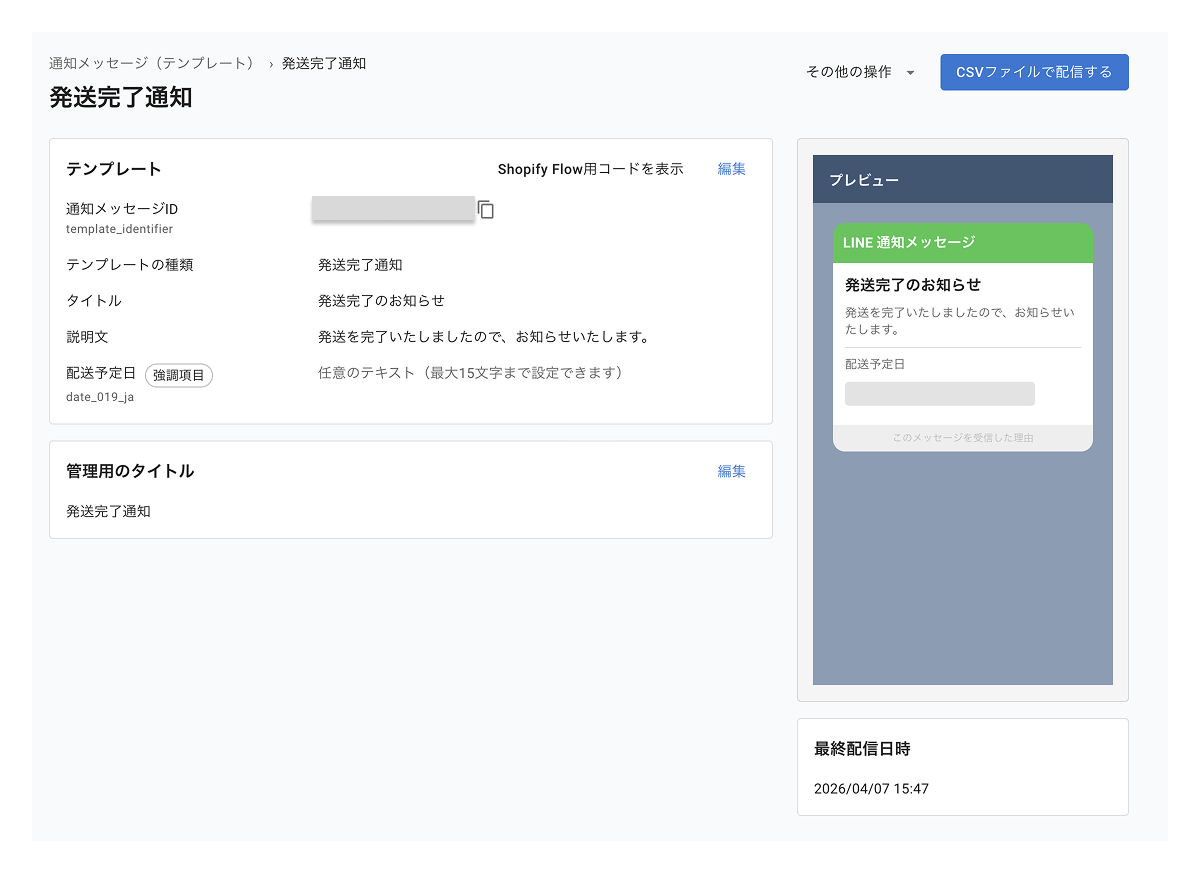Click the gray placeholder bar in preview
The height and width of the screenshot is (873, 1200).
940,394
